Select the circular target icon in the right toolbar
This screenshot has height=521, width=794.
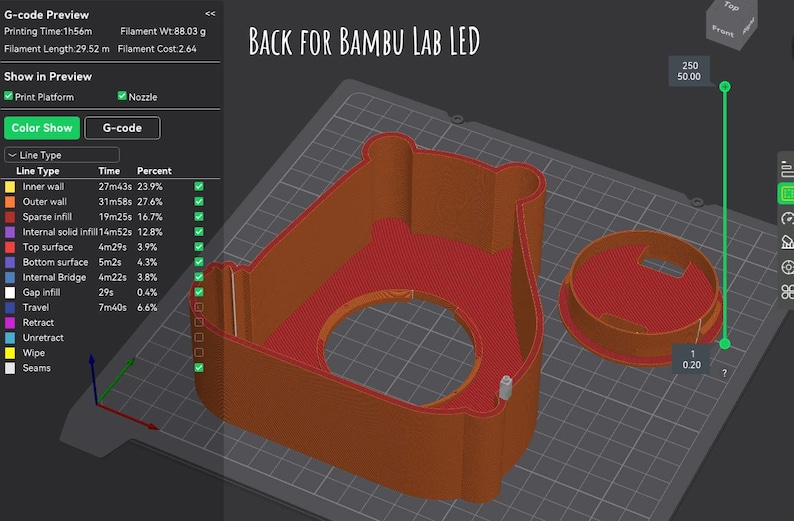pyautogui.click(x=787, y=267)
